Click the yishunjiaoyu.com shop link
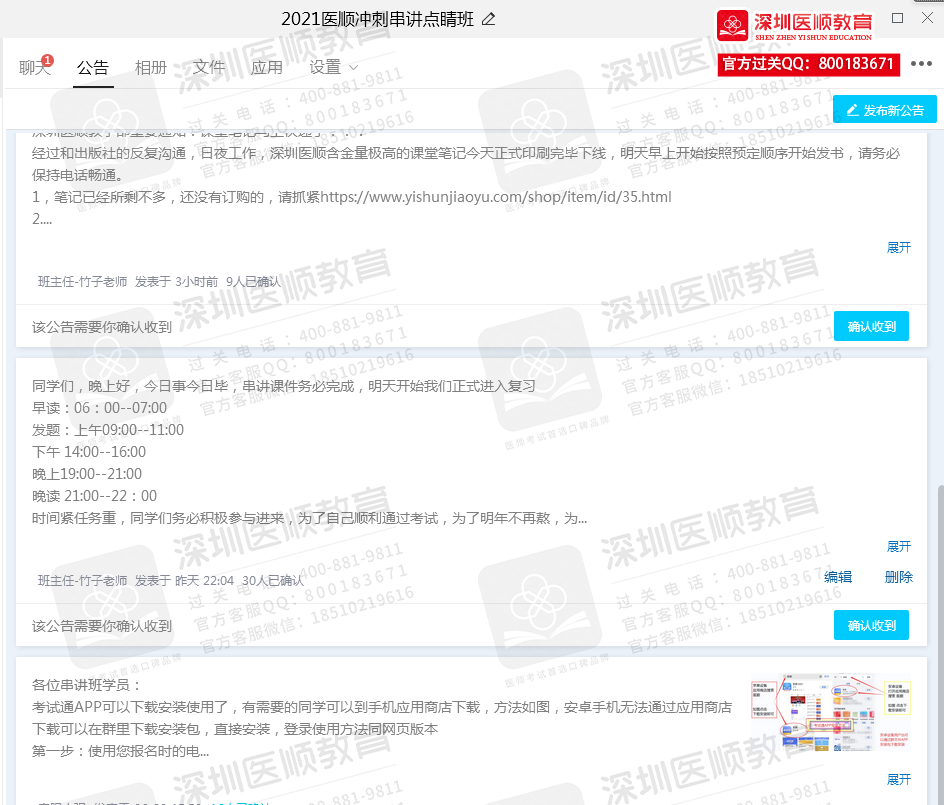The image size is (944, 805). click(495, 197)
